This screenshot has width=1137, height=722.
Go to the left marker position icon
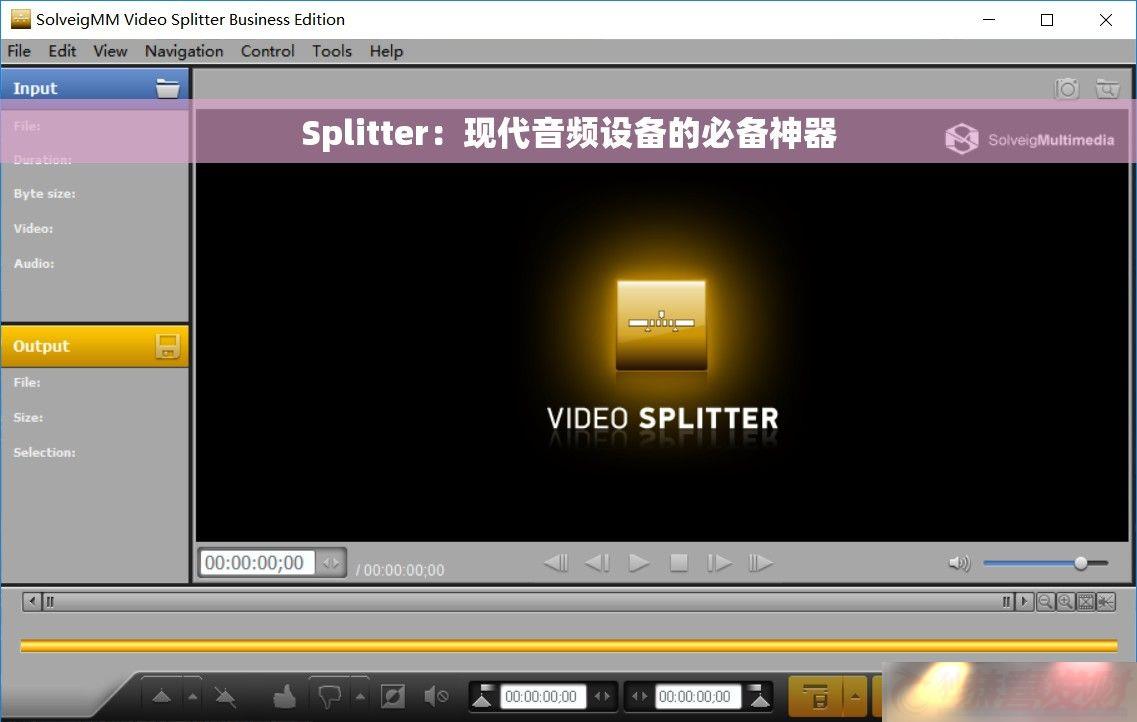pos(483,697)
